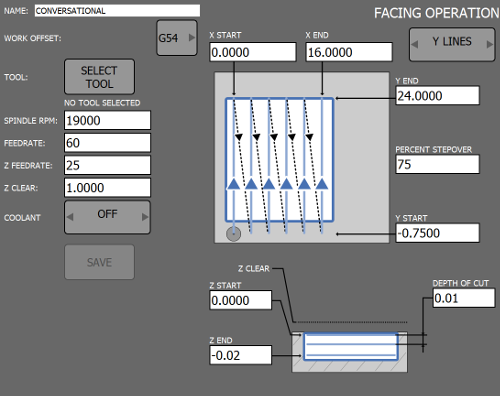Click right arrow of coolant OFF selector
Image resolution: width=500 pixels, height=396 pixels.
point(145,217)
